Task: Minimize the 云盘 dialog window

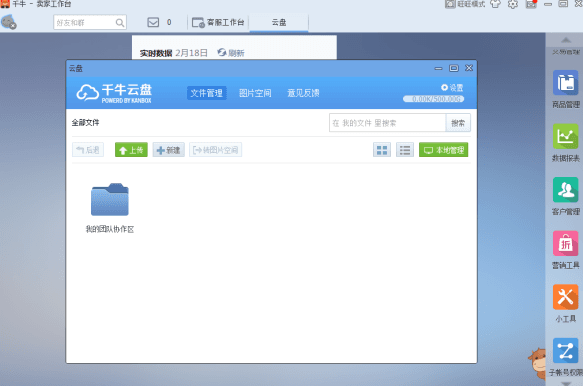Action: [x=438, y=68]
